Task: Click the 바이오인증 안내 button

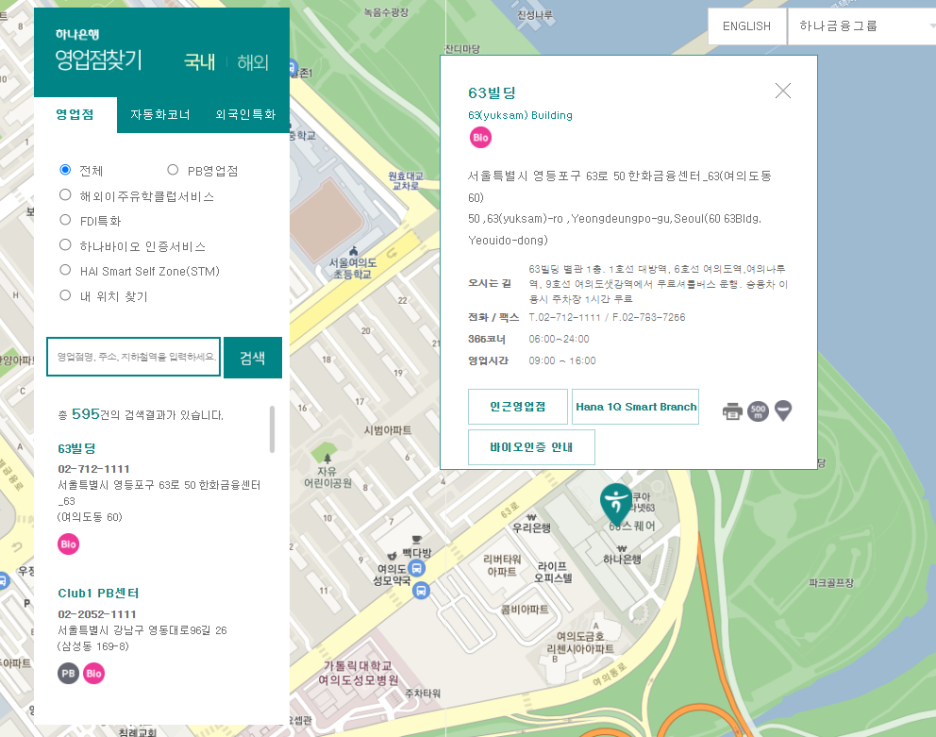Action: coord(531,447)
